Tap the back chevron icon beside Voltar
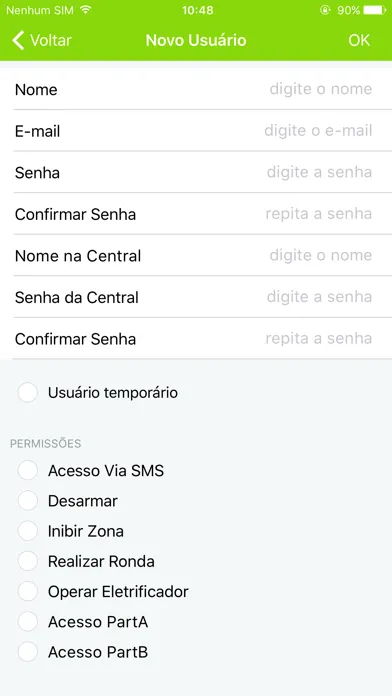392x696 pixels. point(18,40)
